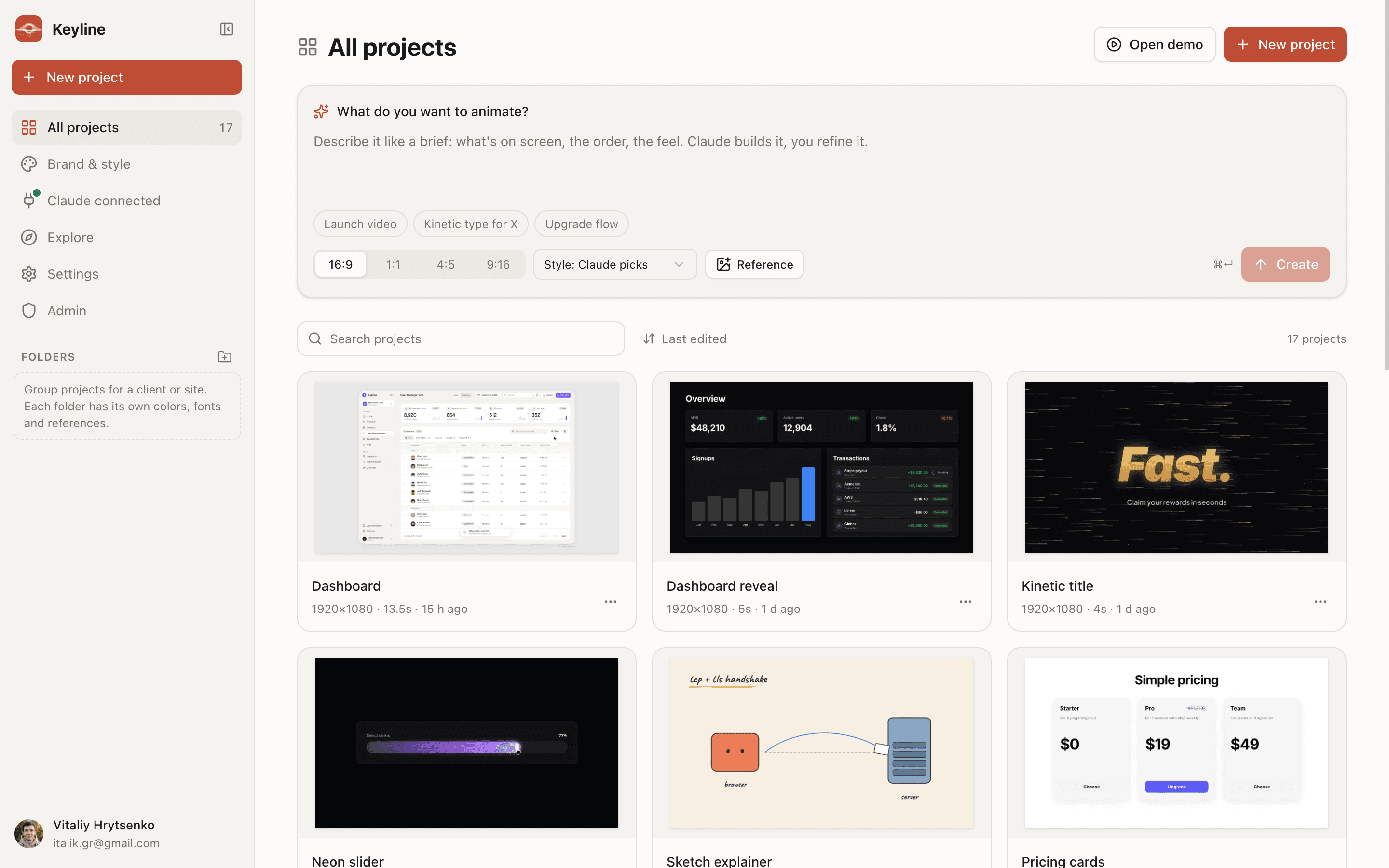Click the Keyline logo icon

tap(29, 29)
